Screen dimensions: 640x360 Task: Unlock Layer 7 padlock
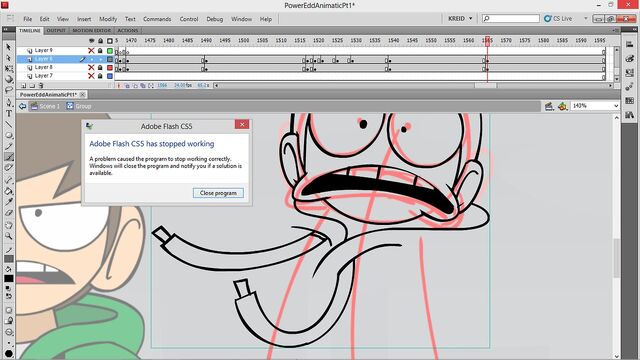click(100, 76)
